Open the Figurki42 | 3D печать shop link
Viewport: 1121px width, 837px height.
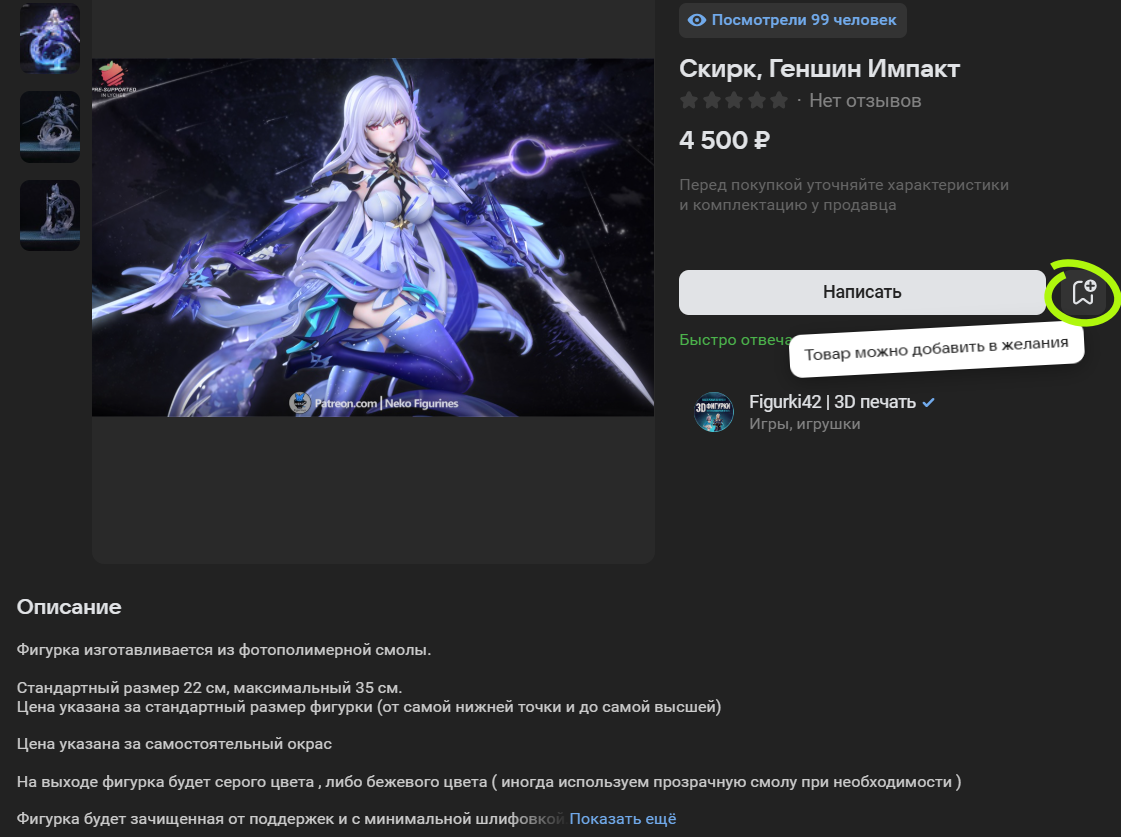click(x=832, y=402)
